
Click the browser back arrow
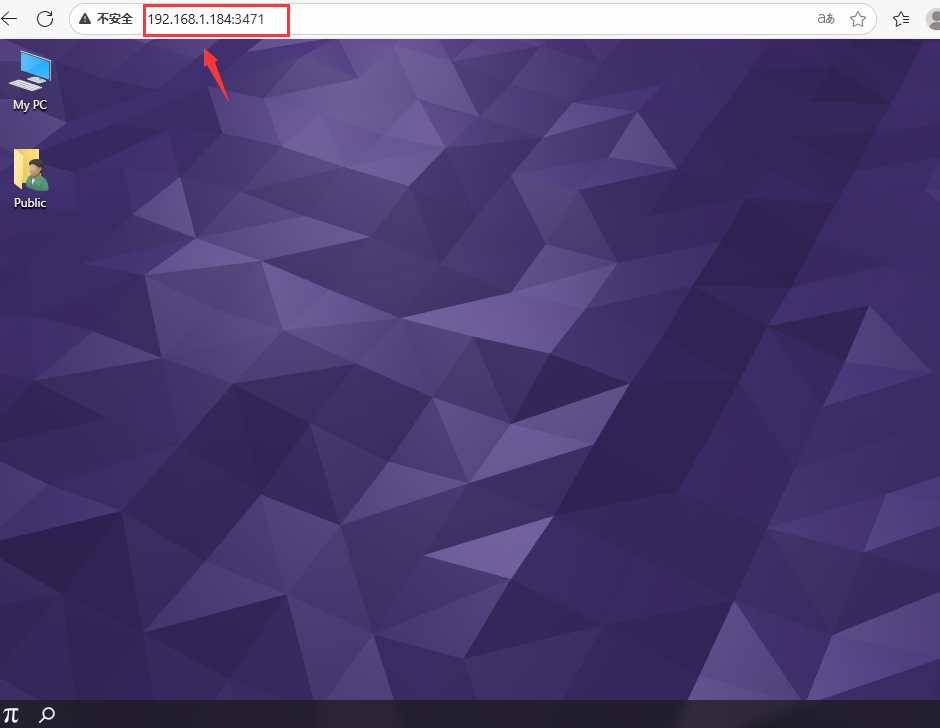[x=8, y=19]
